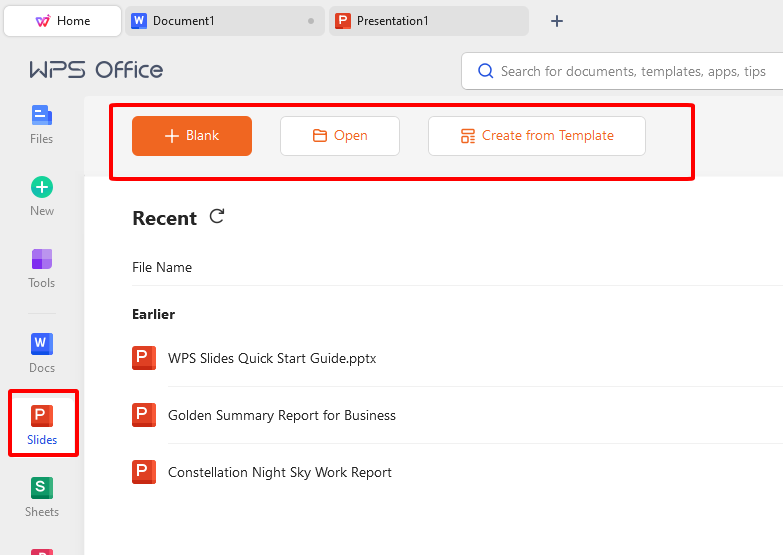The height and width of the screenshot is (555, 783).
Task: Refresh the Recent file list
Action: [217, 216]
